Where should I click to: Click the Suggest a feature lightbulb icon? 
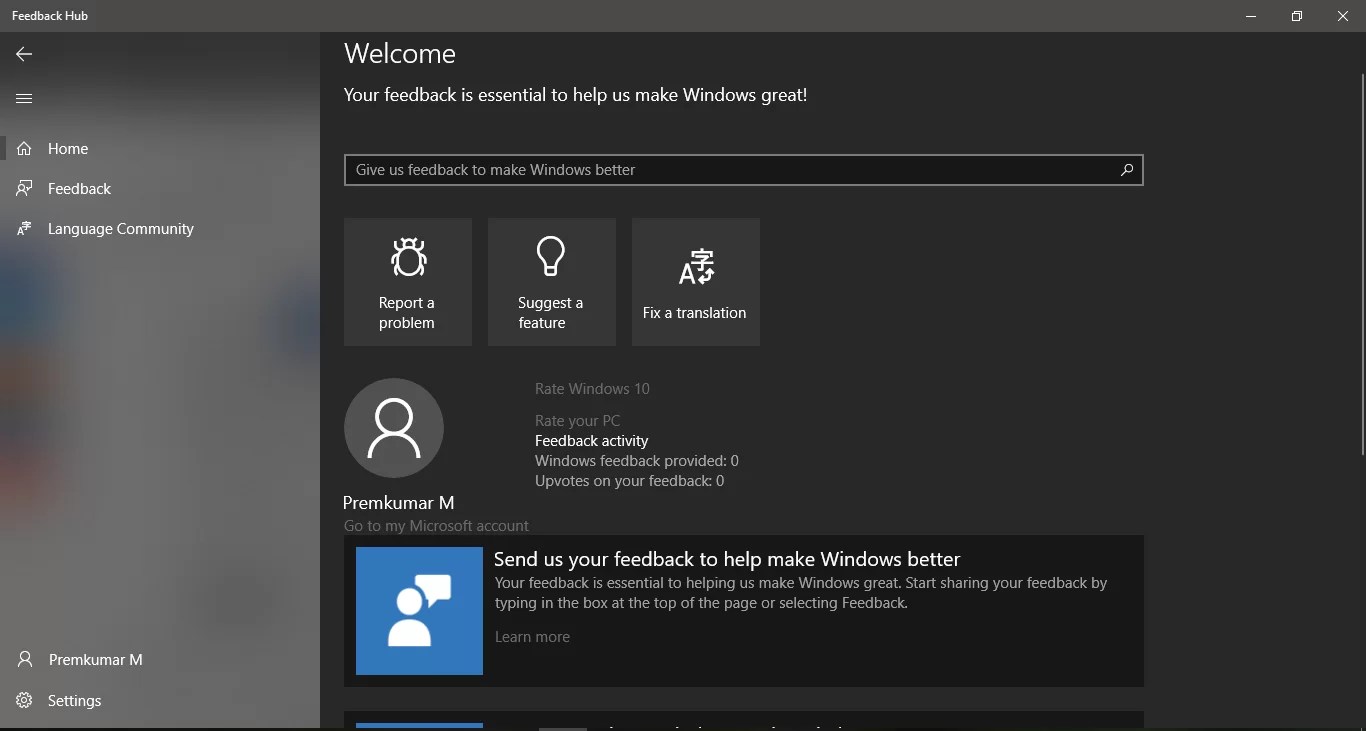[x=551, y=256]
